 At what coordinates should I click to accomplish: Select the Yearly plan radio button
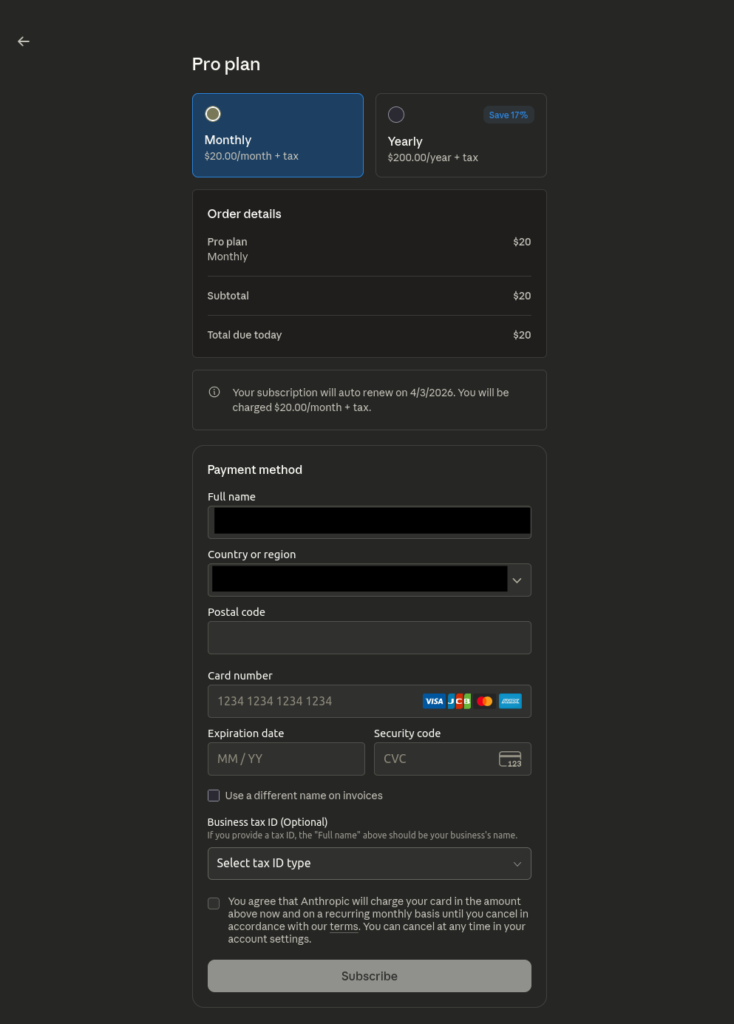pos(396,115)
